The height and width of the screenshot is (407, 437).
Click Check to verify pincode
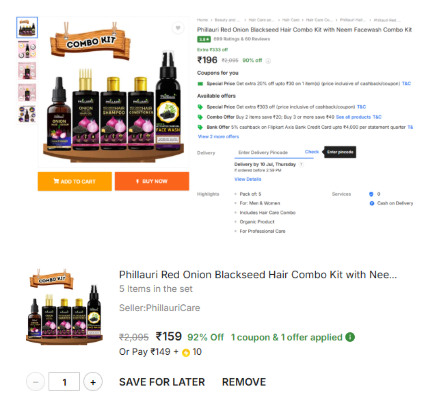pyautogui.click(x=312, y=152)
